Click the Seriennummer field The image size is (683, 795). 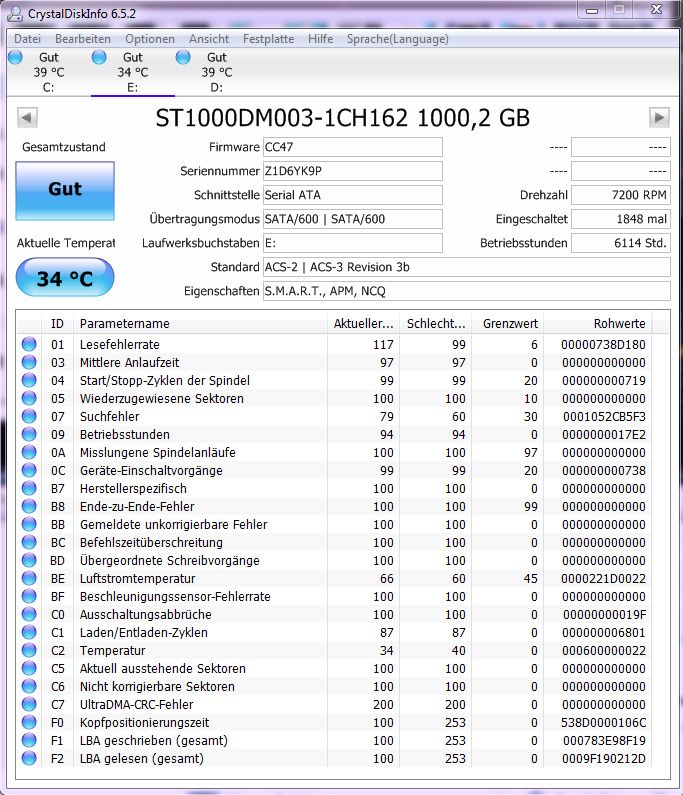click(x=352, y=171)
